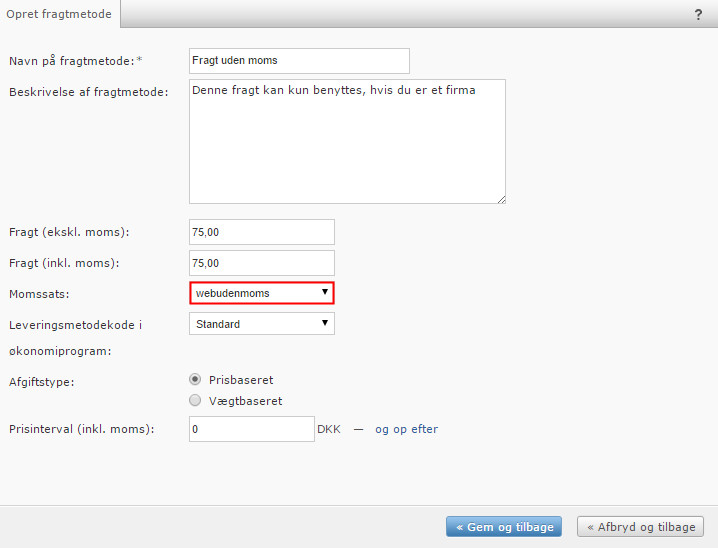718x548 pixels.
Task: Click the Afbryd og tilbage button
Action: click(x=640, y=527)
